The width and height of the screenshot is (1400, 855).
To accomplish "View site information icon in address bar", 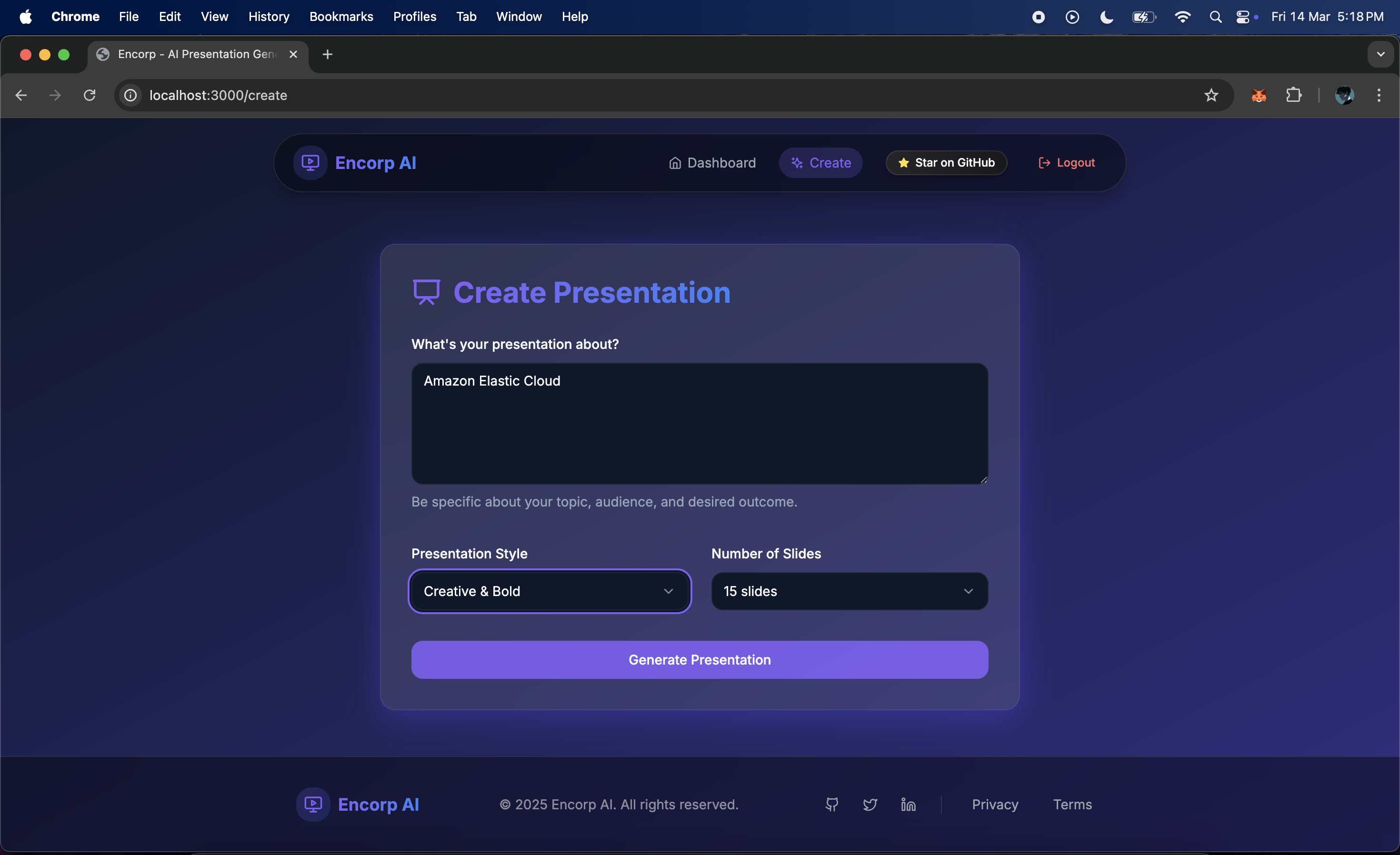I will pyautogui.click(x=130, y=95).
